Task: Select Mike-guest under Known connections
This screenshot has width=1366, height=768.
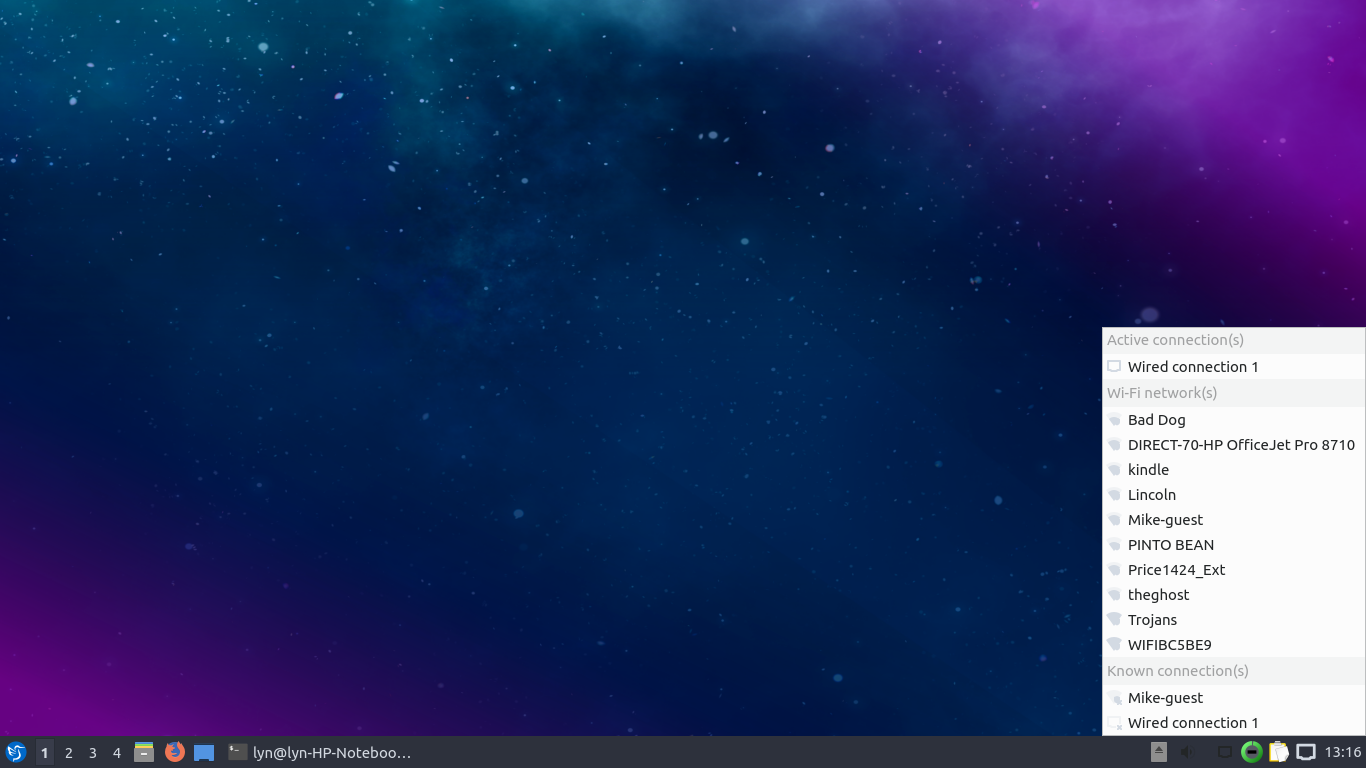Action: coord(1165,698)
